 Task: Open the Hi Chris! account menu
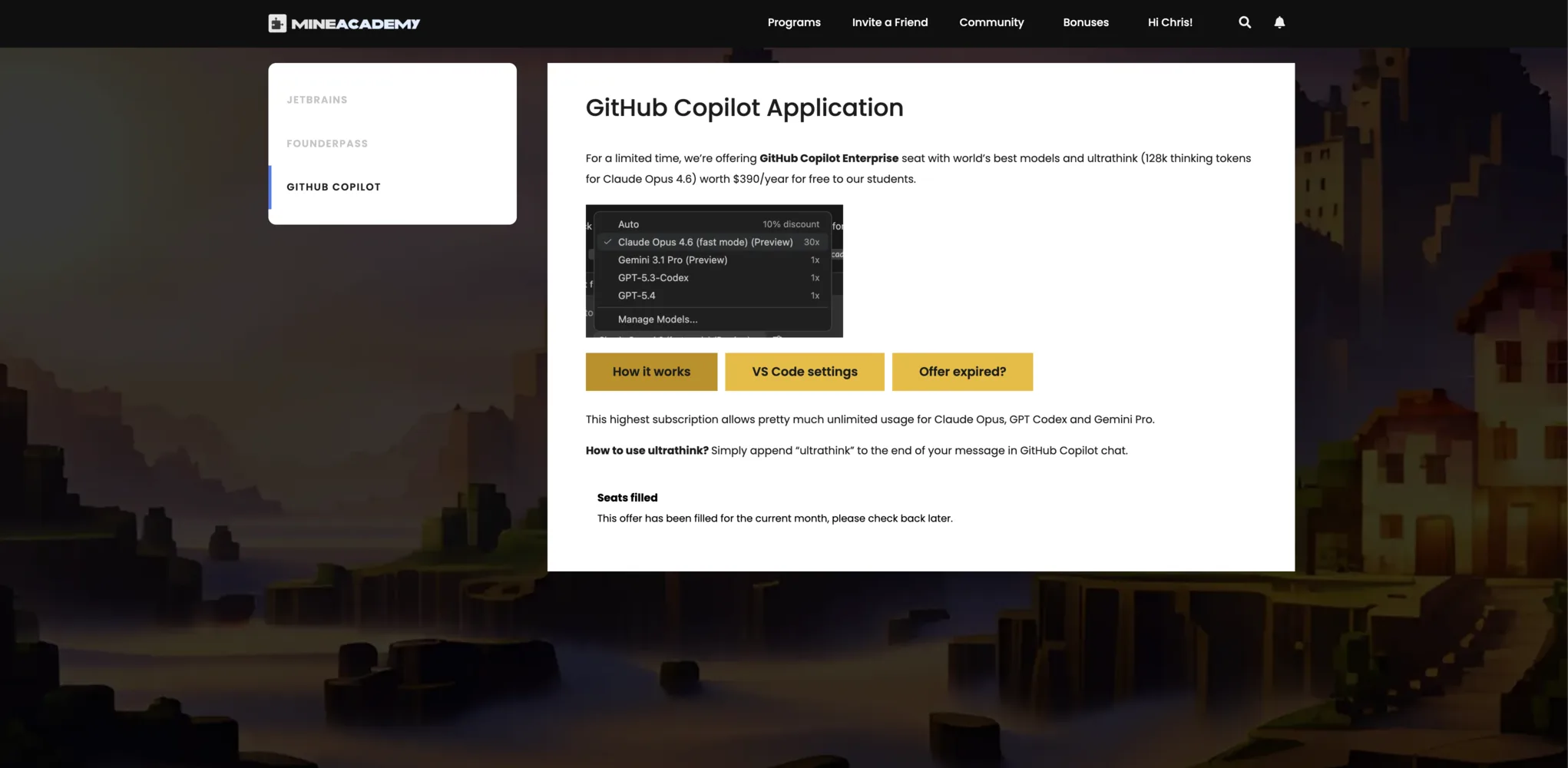1170,22
